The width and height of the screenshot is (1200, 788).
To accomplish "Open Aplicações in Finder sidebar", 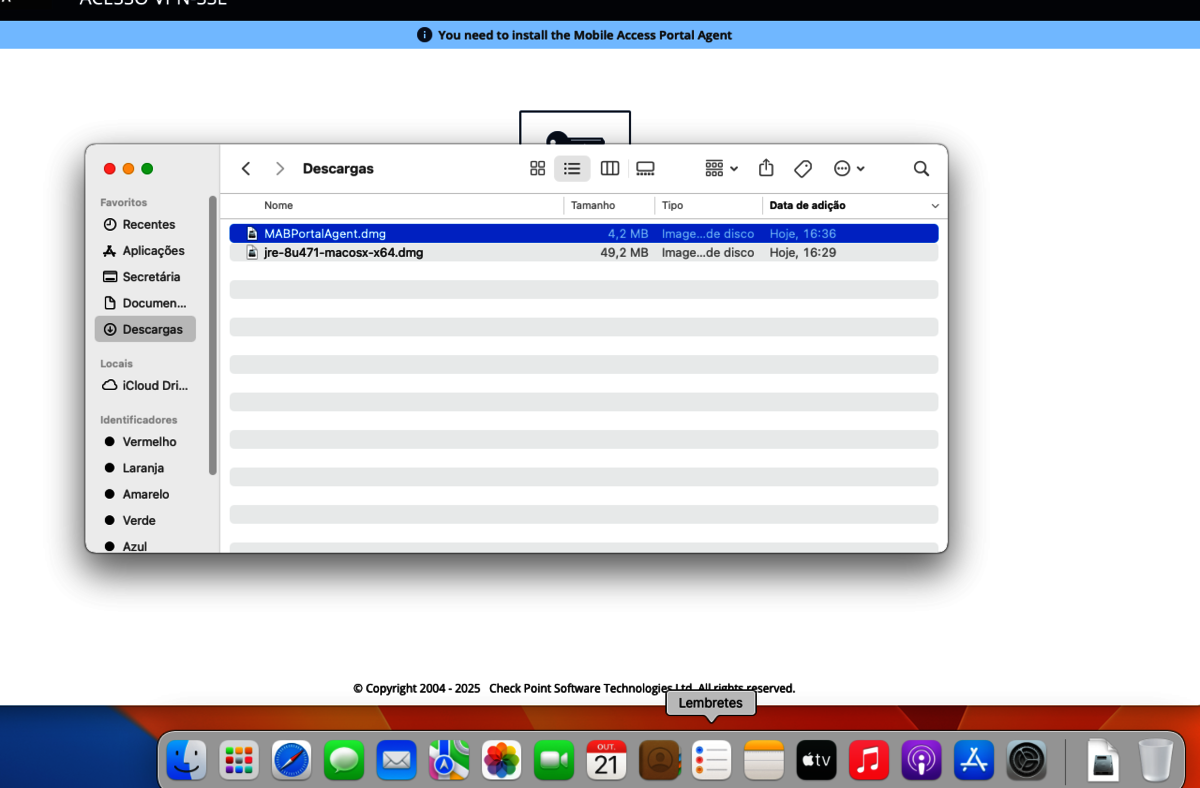I will [x=153, y=251].
